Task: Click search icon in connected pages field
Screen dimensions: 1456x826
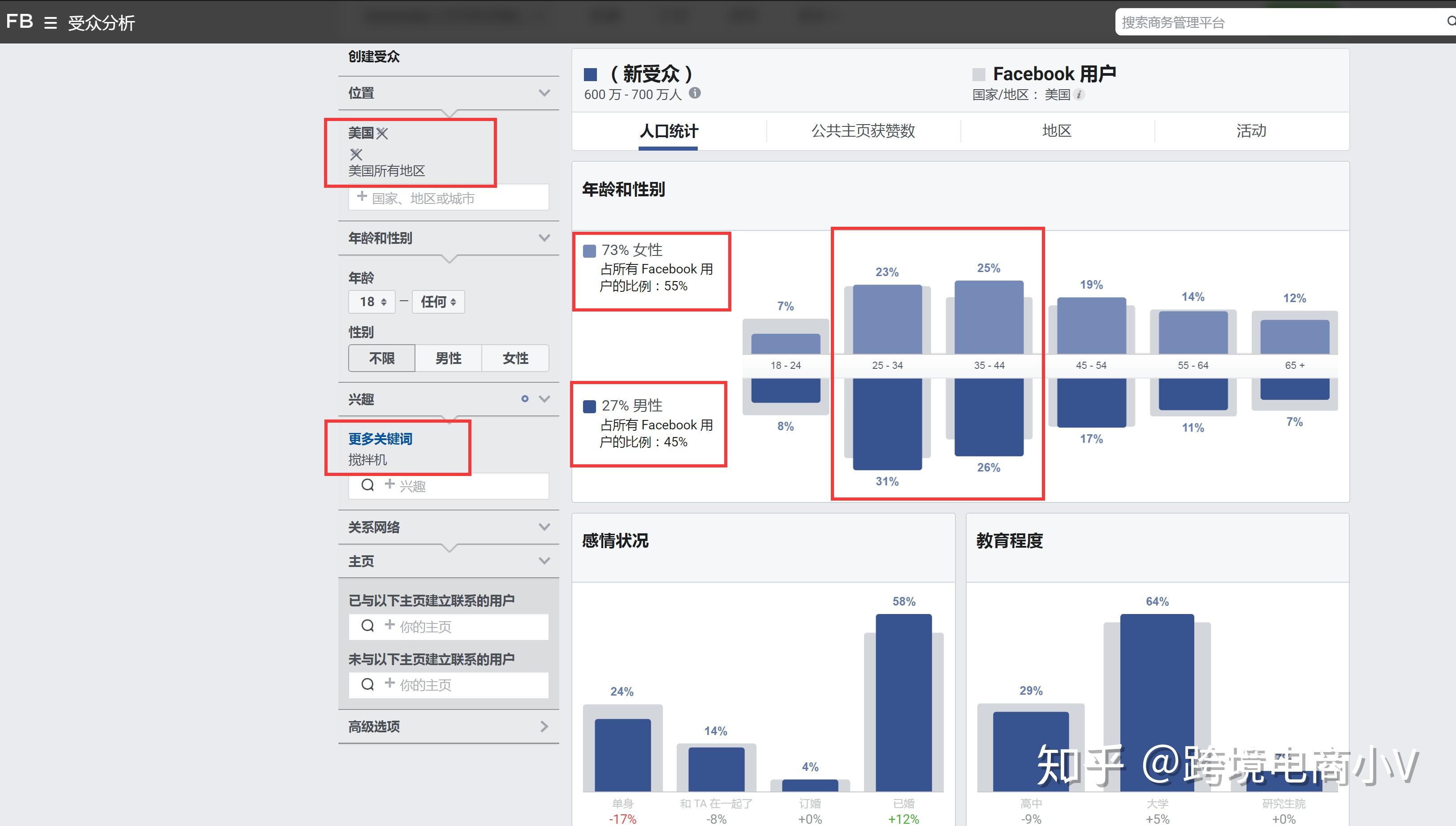Action: 367,626
